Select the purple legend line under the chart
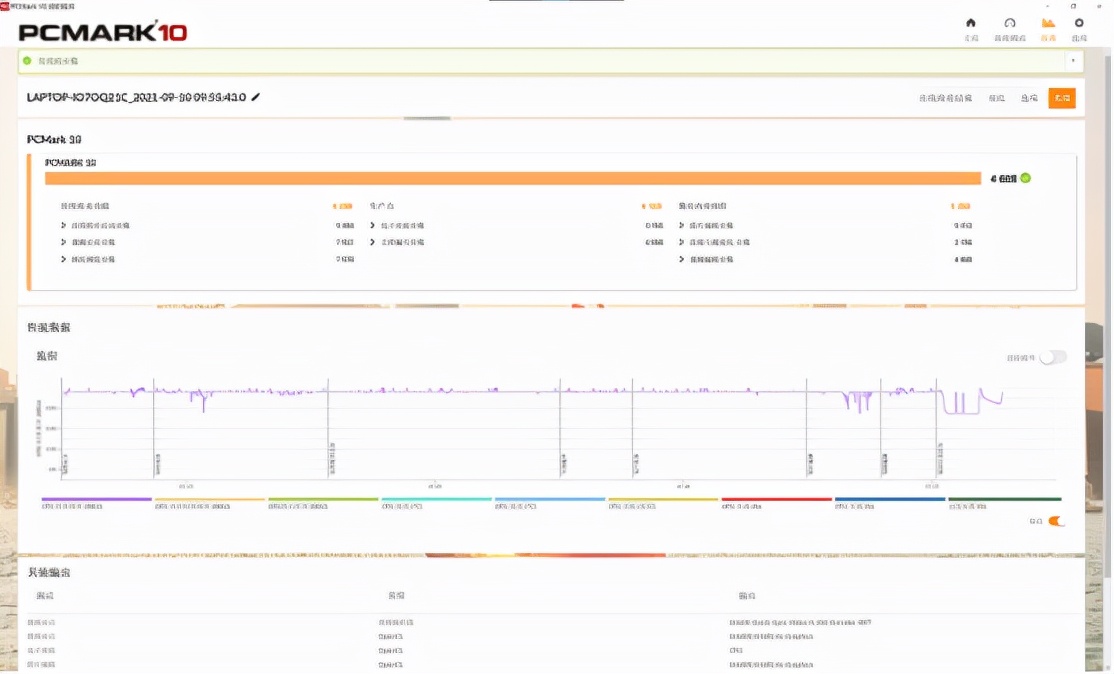 pyautogui.click(x=96, y=499)
